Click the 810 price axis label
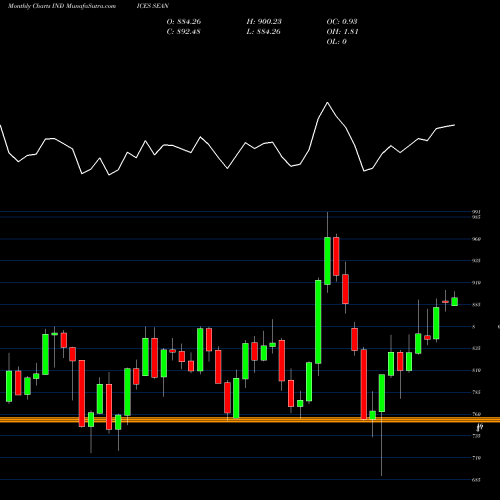Screen dimensions: 500x500 pos(476,370)
